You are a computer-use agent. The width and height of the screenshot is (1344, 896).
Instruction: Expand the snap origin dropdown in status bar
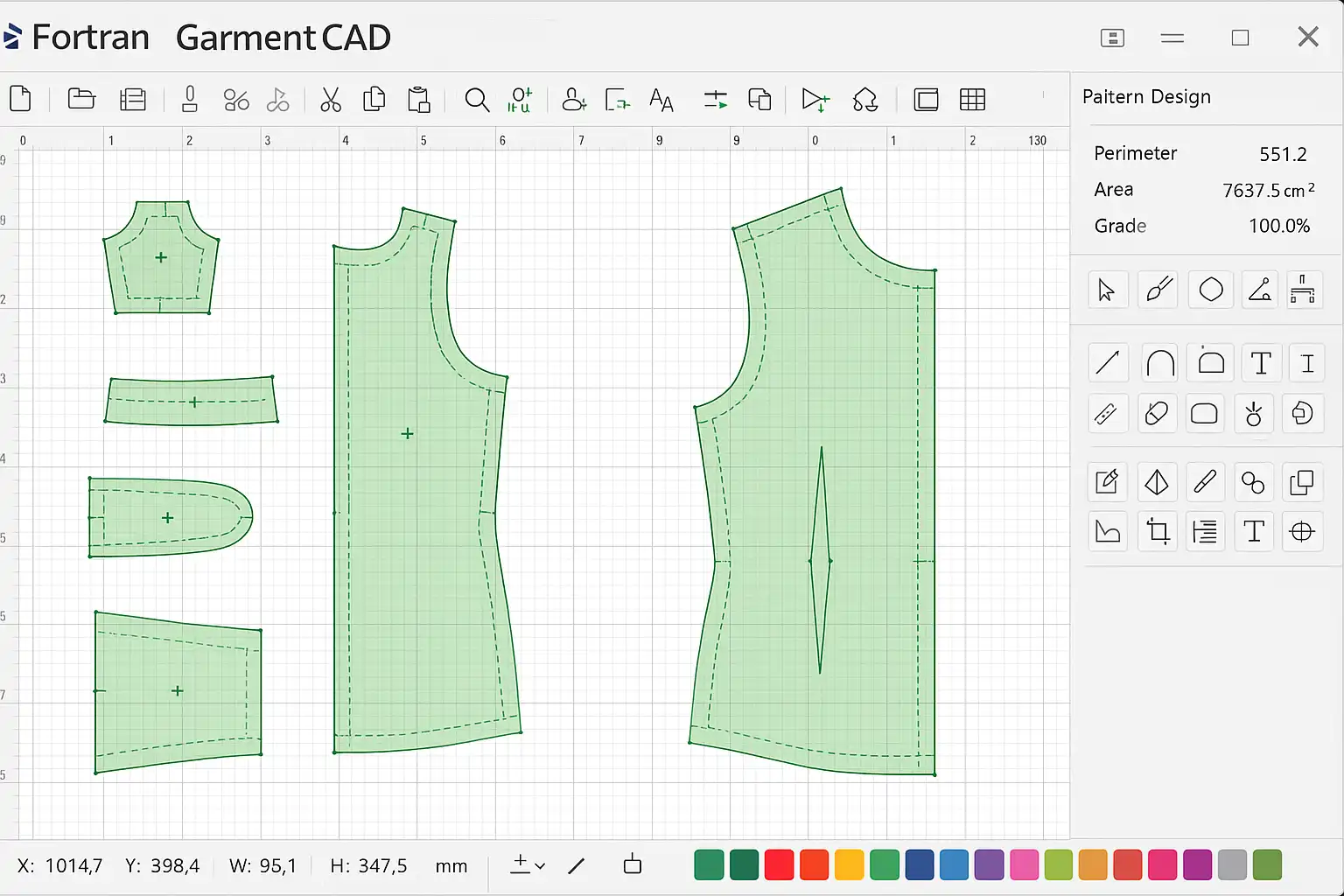(528, 865)
